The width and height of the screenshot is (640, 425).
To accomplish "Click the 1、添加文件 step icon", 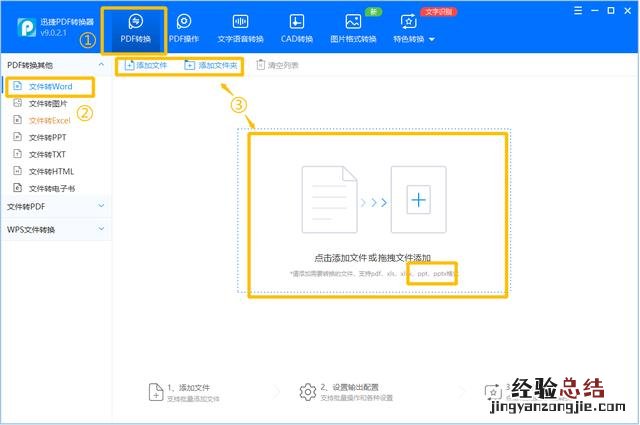I will 156,392.
